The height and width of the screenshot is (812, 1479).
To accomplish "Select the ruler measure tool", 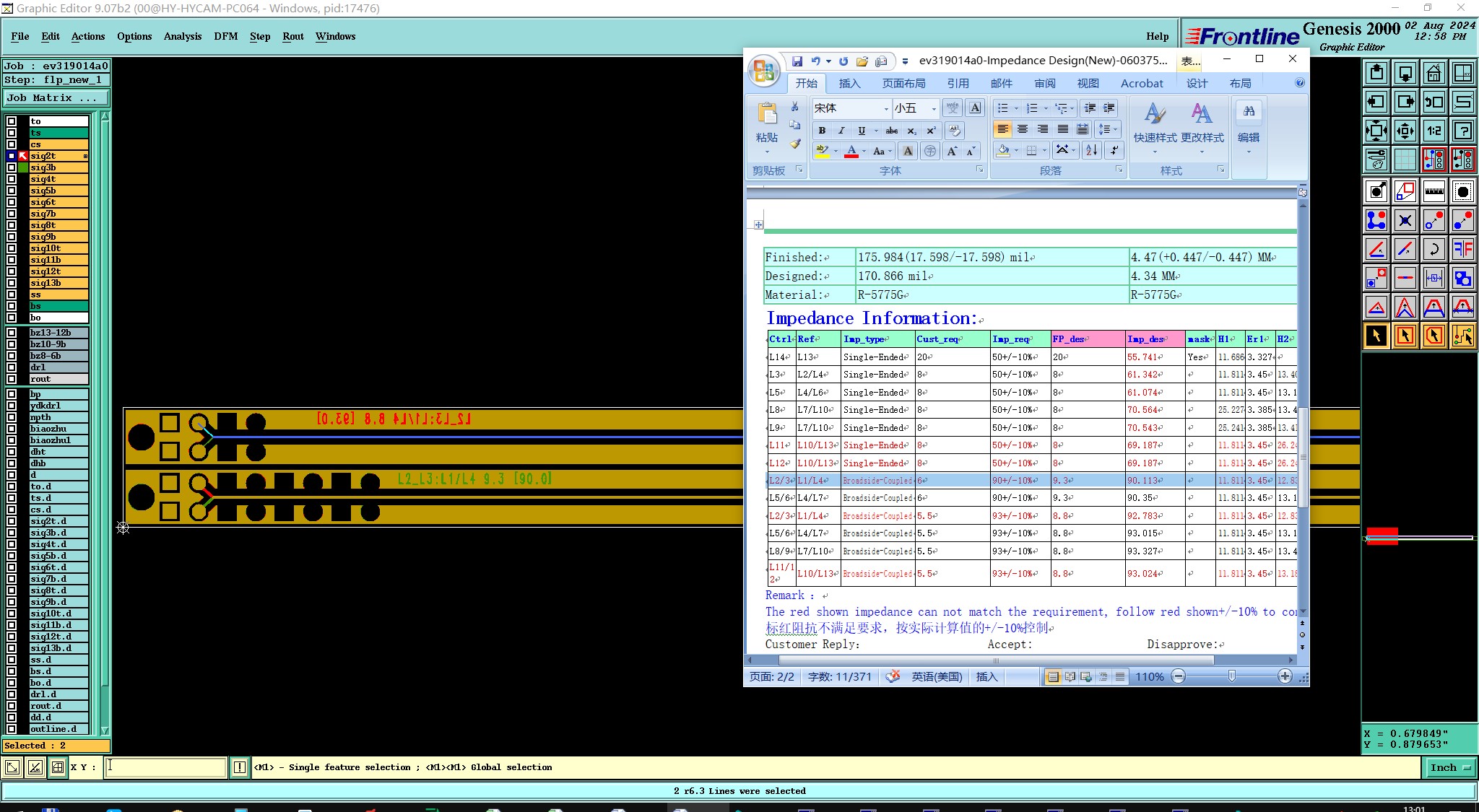I will pyautogui.click(x=1434, y=191).
